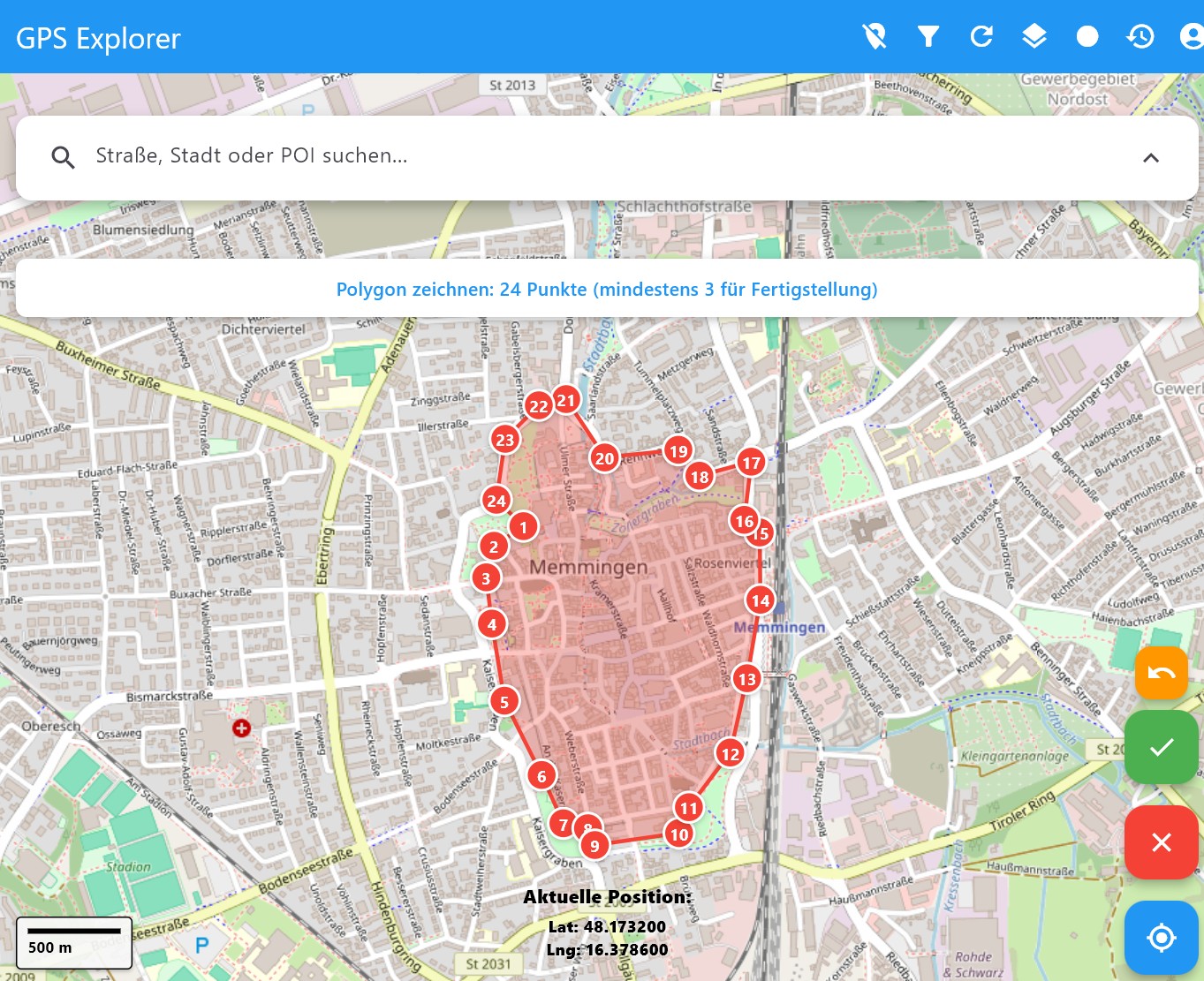Collapse the search panel chevron
The width and height of the screenshot is (1204, 981).
pos(1150,158)
